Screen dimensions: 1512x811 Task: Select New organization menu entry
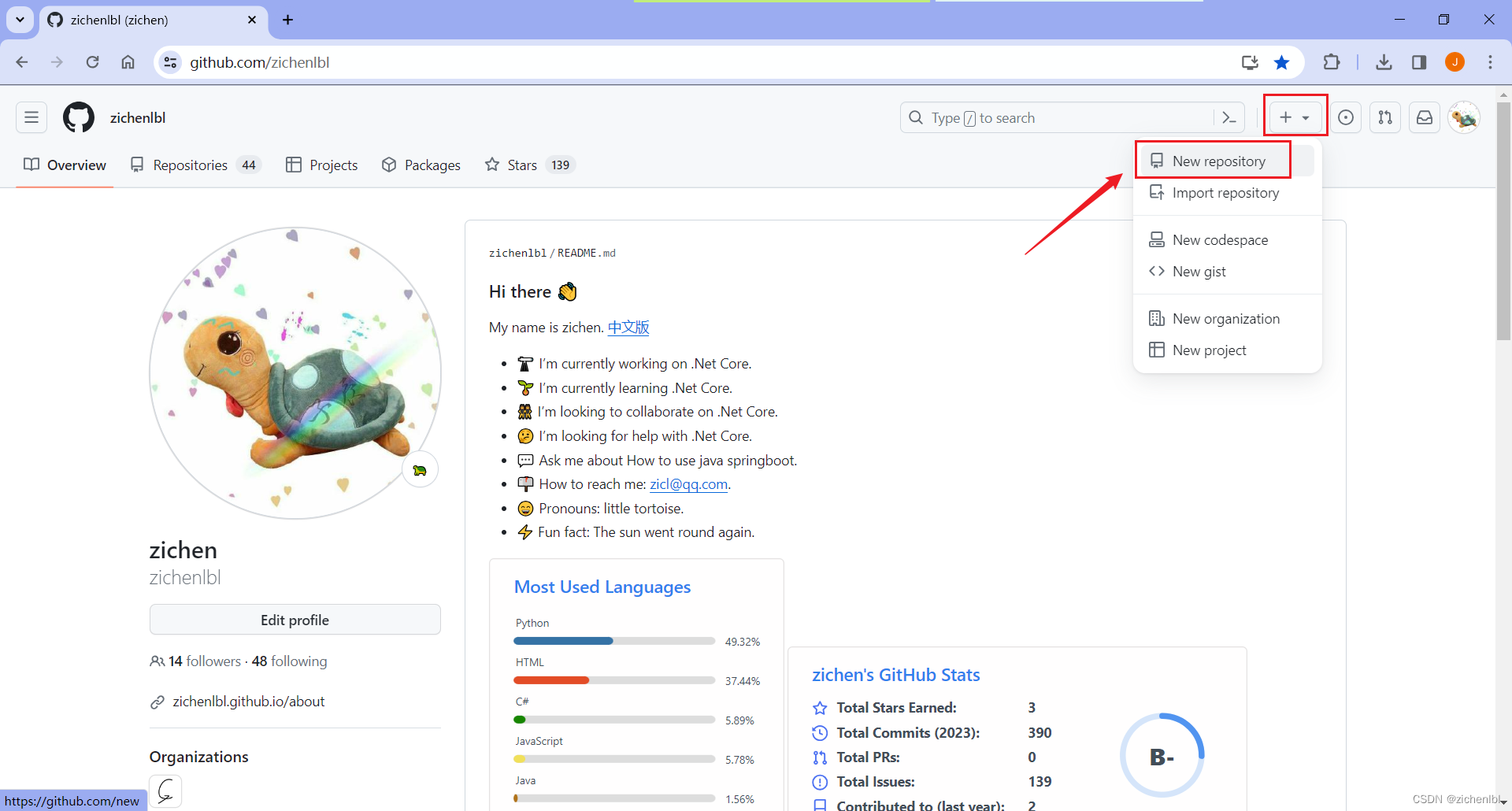tap(1227, 318)
